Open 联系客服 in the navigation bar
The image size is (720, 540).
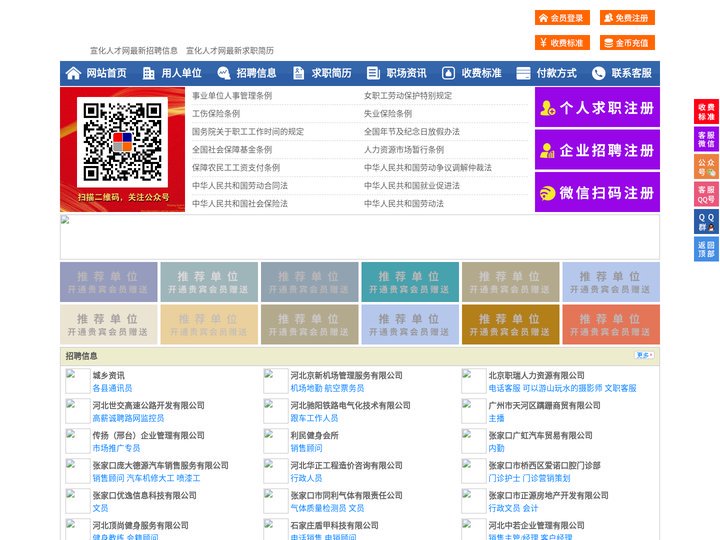click(631, 73)
